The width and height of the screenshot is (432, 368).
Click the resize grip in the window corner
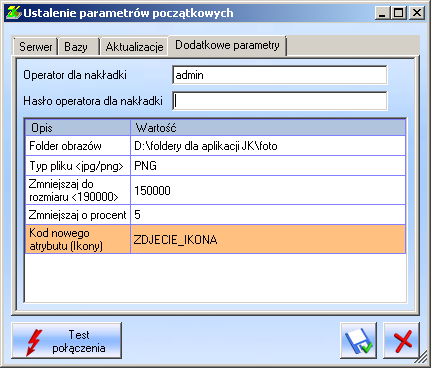click(x=422, y=358)
